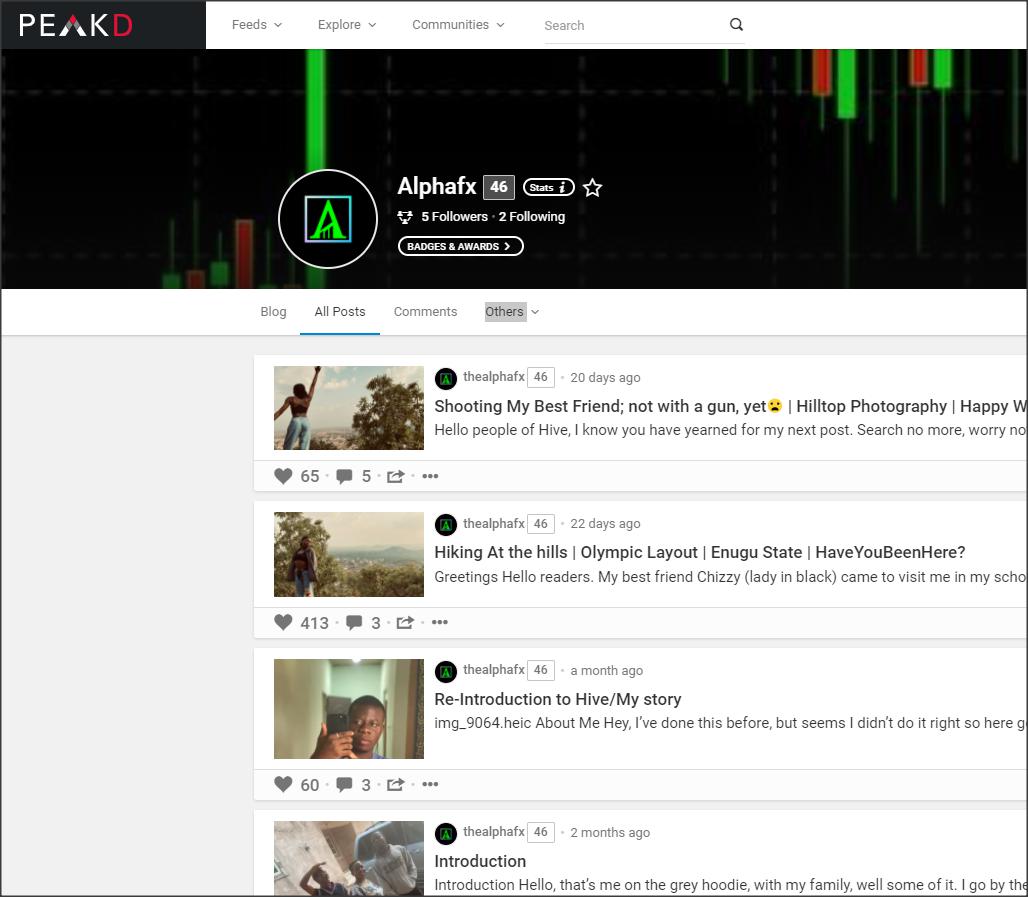Open the hilltop photo thumbnail with raised arm
1028x897 pixels.
(x=349, y=408)
